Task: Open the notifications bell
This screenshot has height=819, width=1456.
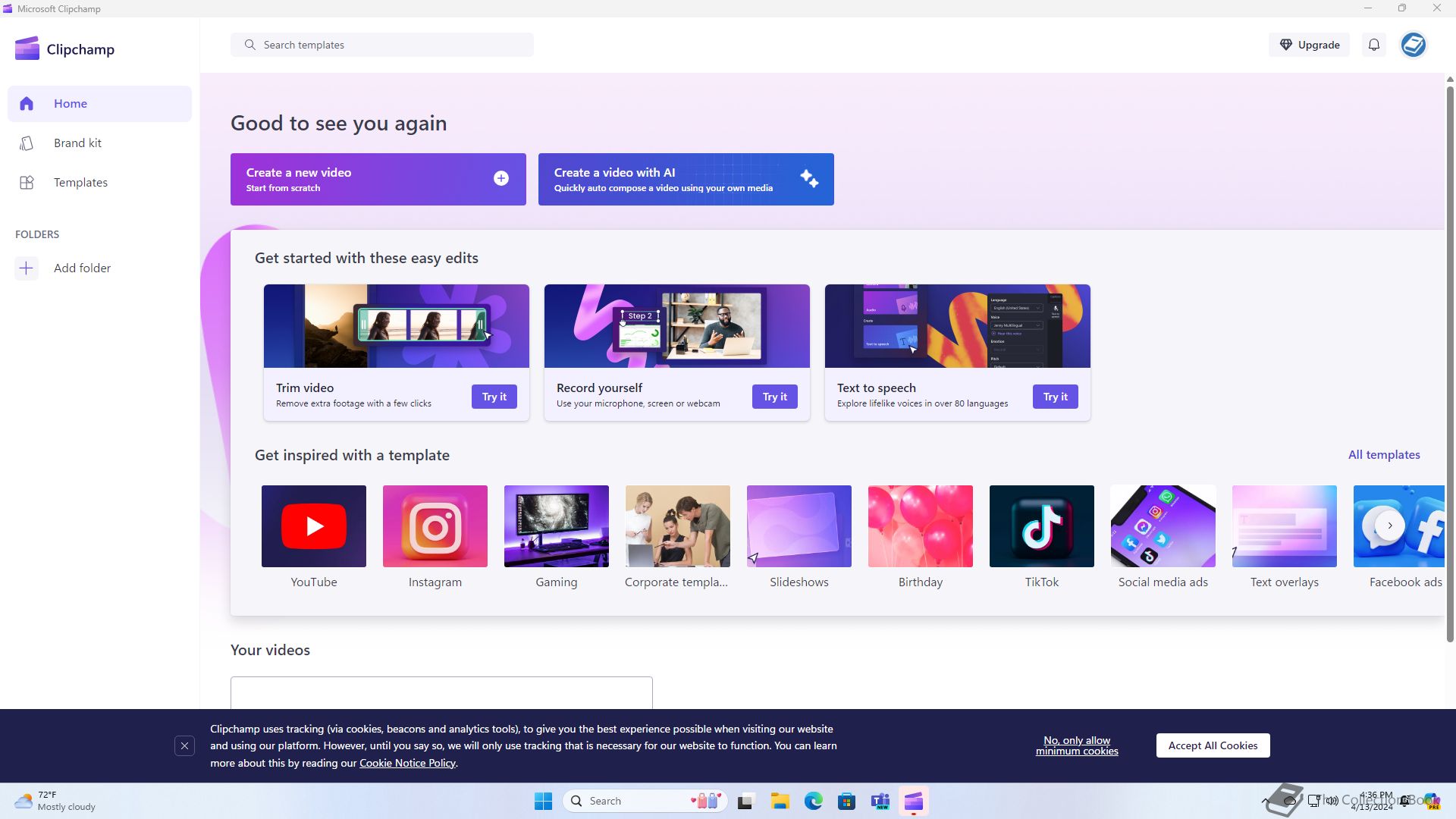Action: [1373, 45]
